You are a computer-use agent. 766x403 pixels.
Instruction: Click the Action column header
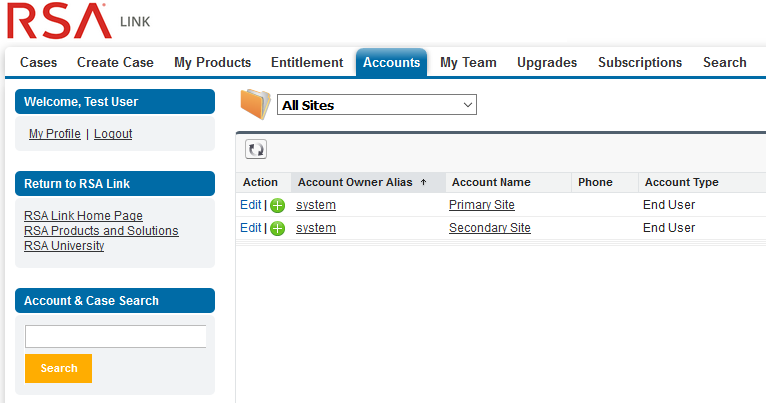(264, 182)
